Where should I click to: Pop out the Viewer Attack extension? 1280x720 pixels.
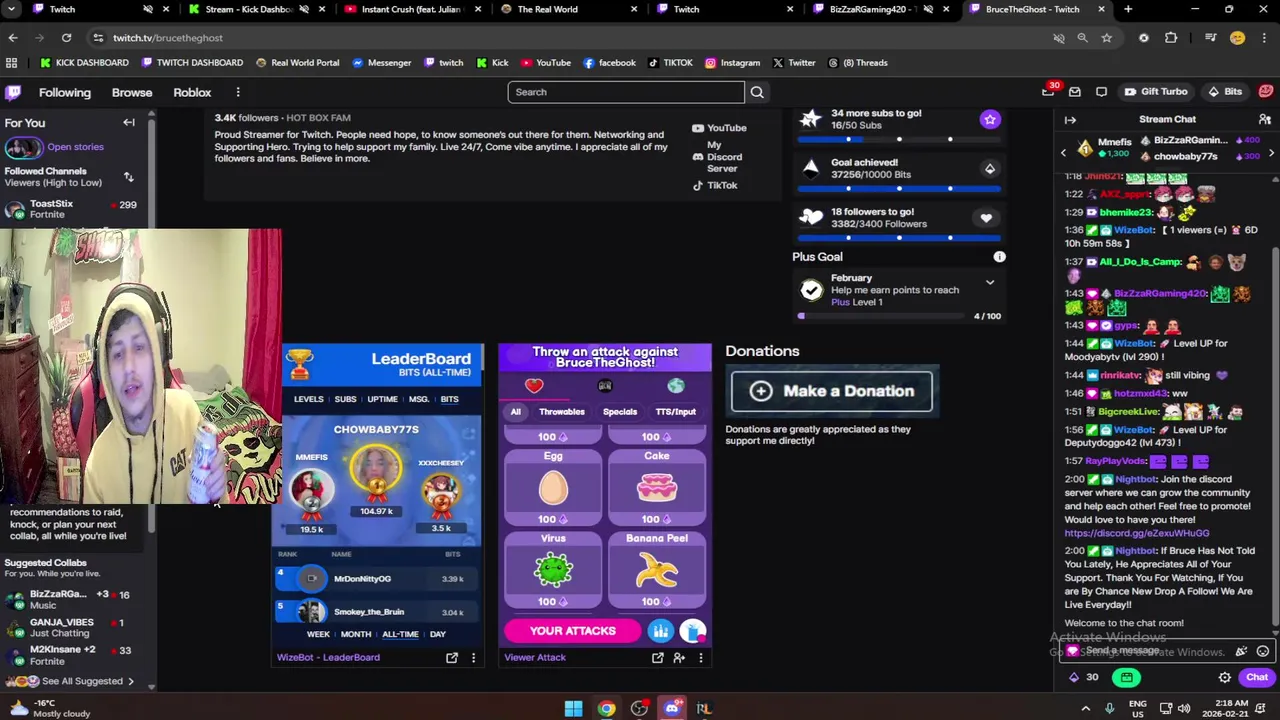pos(657,658)
